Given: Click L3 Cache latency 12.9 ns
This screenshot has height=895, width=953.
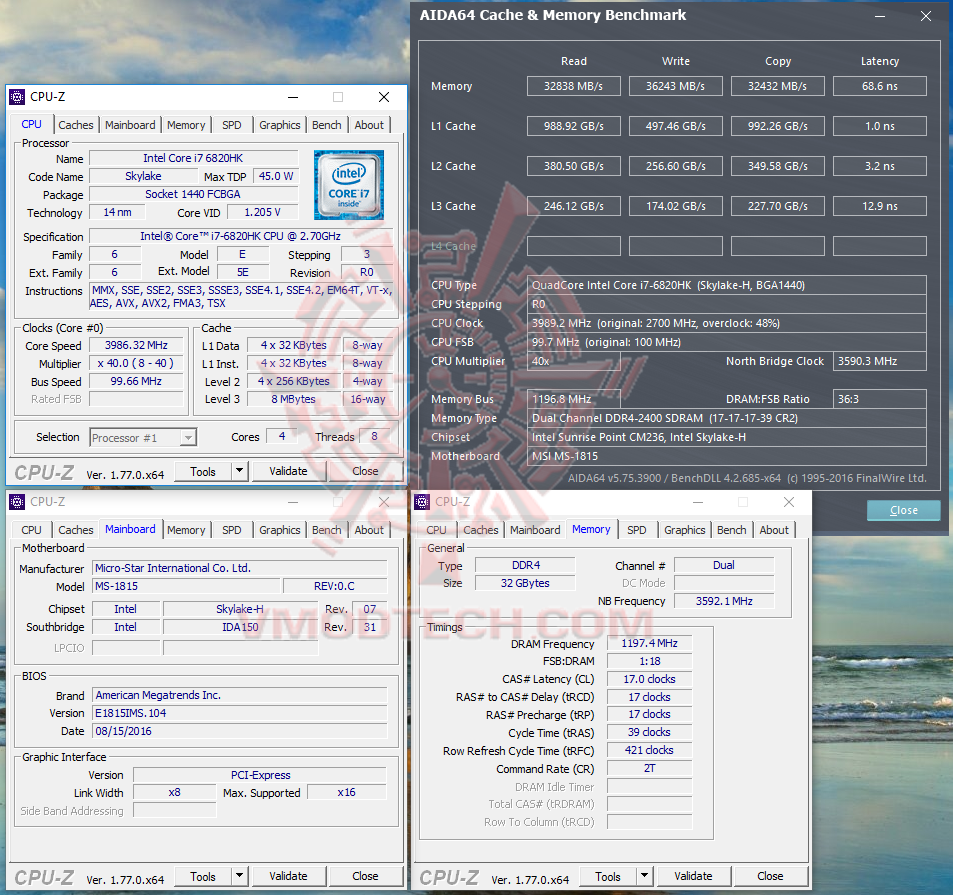Looking at the screenshot, I should click(880, 206).
